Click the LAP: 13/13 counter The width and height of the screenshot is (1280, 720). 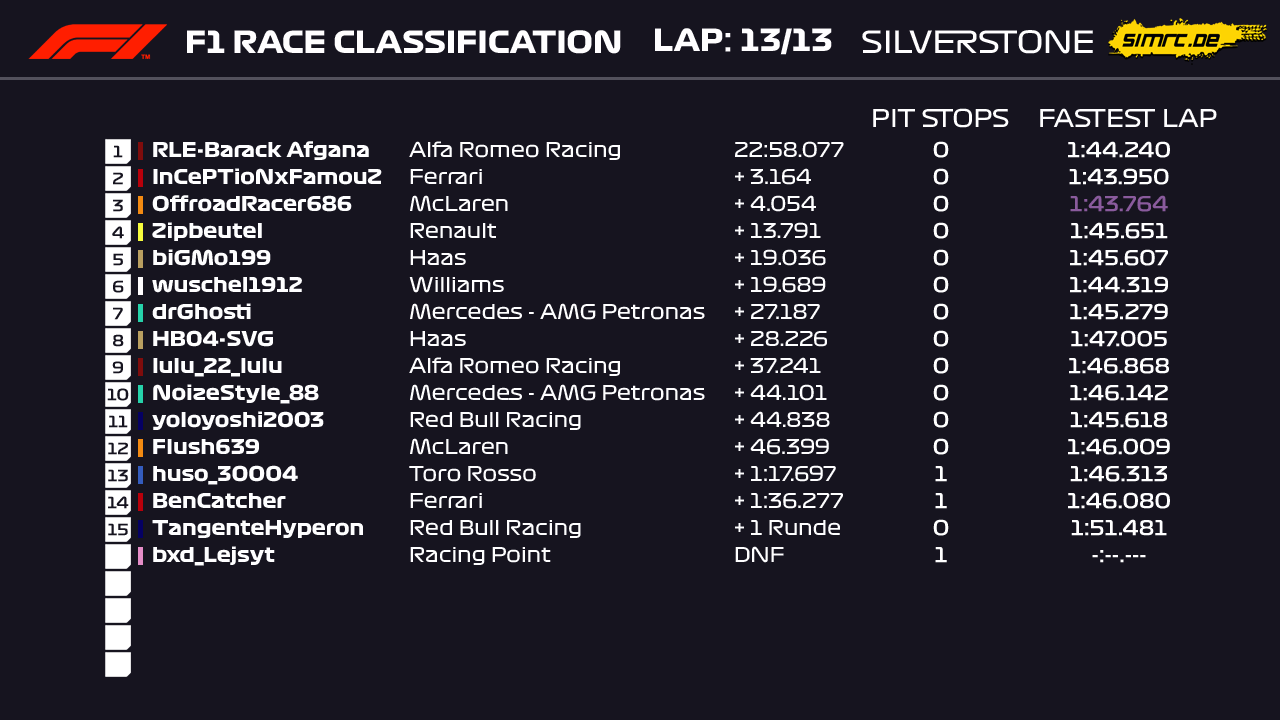[742, 41]
